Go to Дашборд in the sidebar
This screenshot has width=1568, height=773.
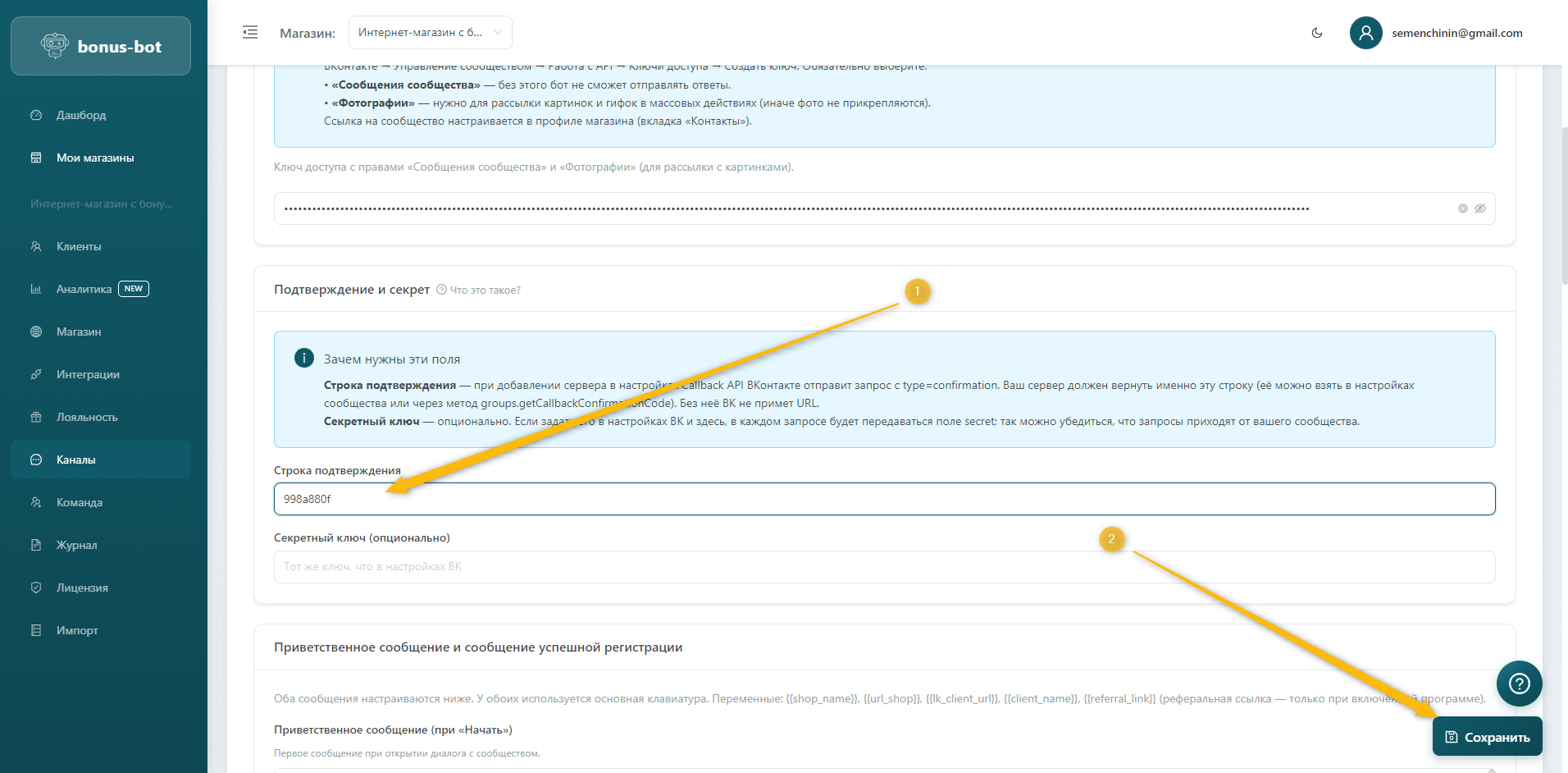tap(81, 115)
